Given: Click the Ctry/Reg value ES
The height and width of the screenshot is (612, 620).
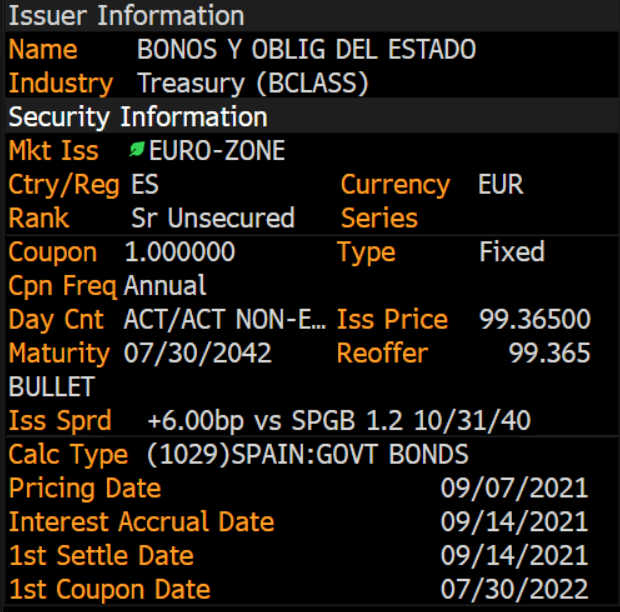Looking at the screenshot, I should point(145,184).
